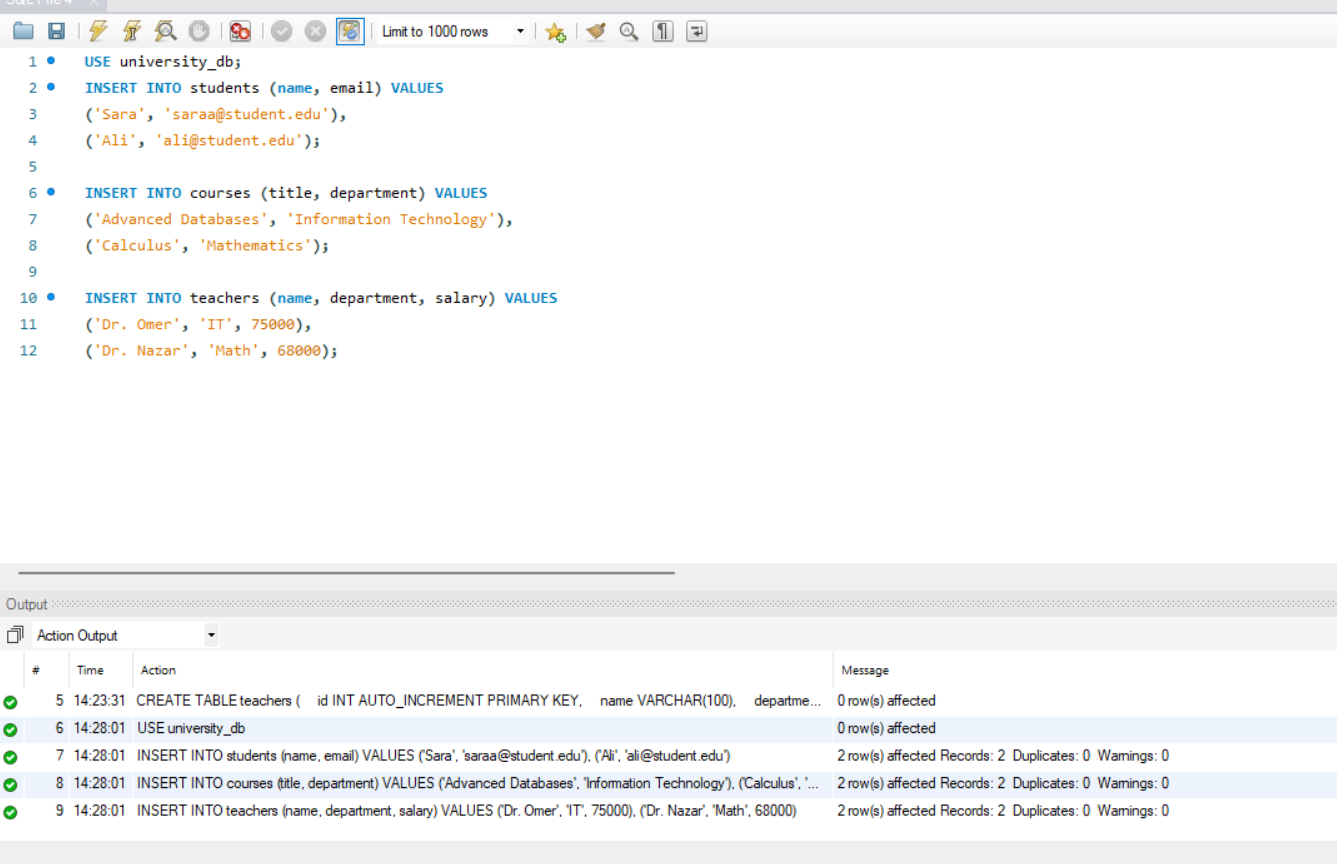
Task: Click the green success icon for row 7
Action: click(x=10, y=757)
